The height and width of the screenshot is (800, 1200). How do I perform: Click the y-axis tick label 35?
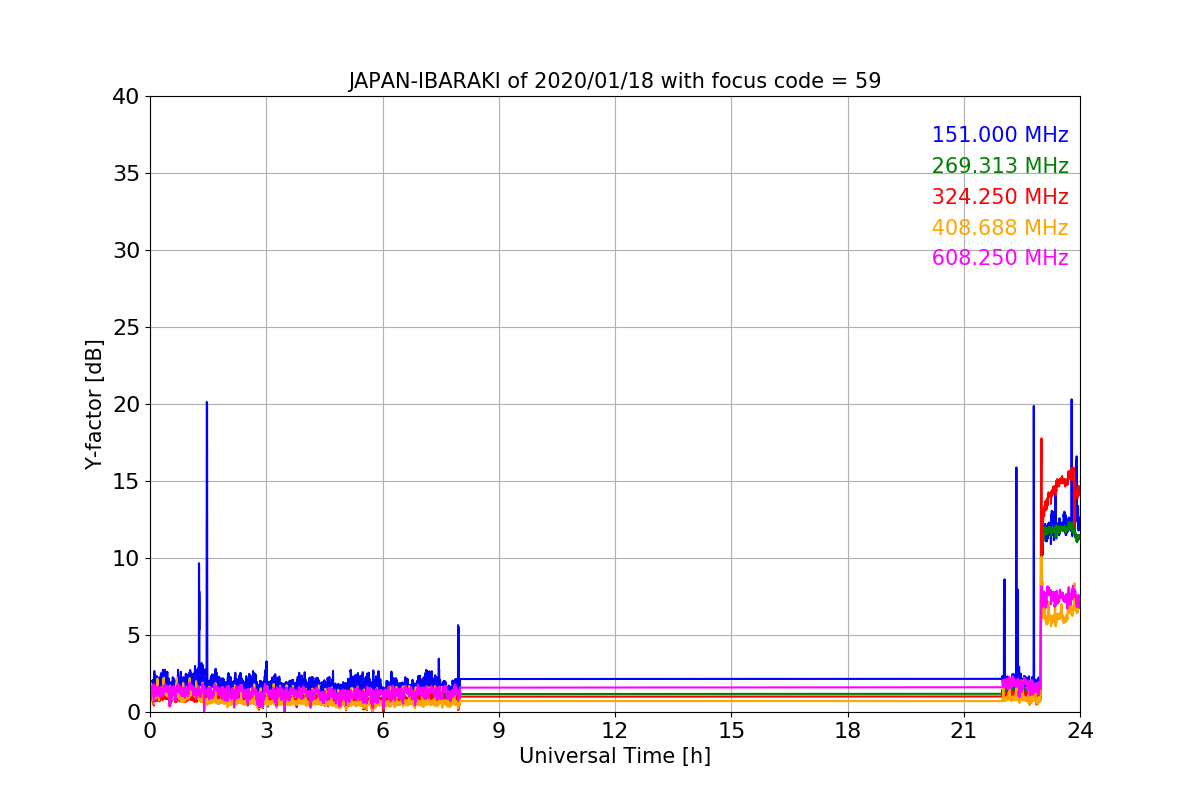126,174
